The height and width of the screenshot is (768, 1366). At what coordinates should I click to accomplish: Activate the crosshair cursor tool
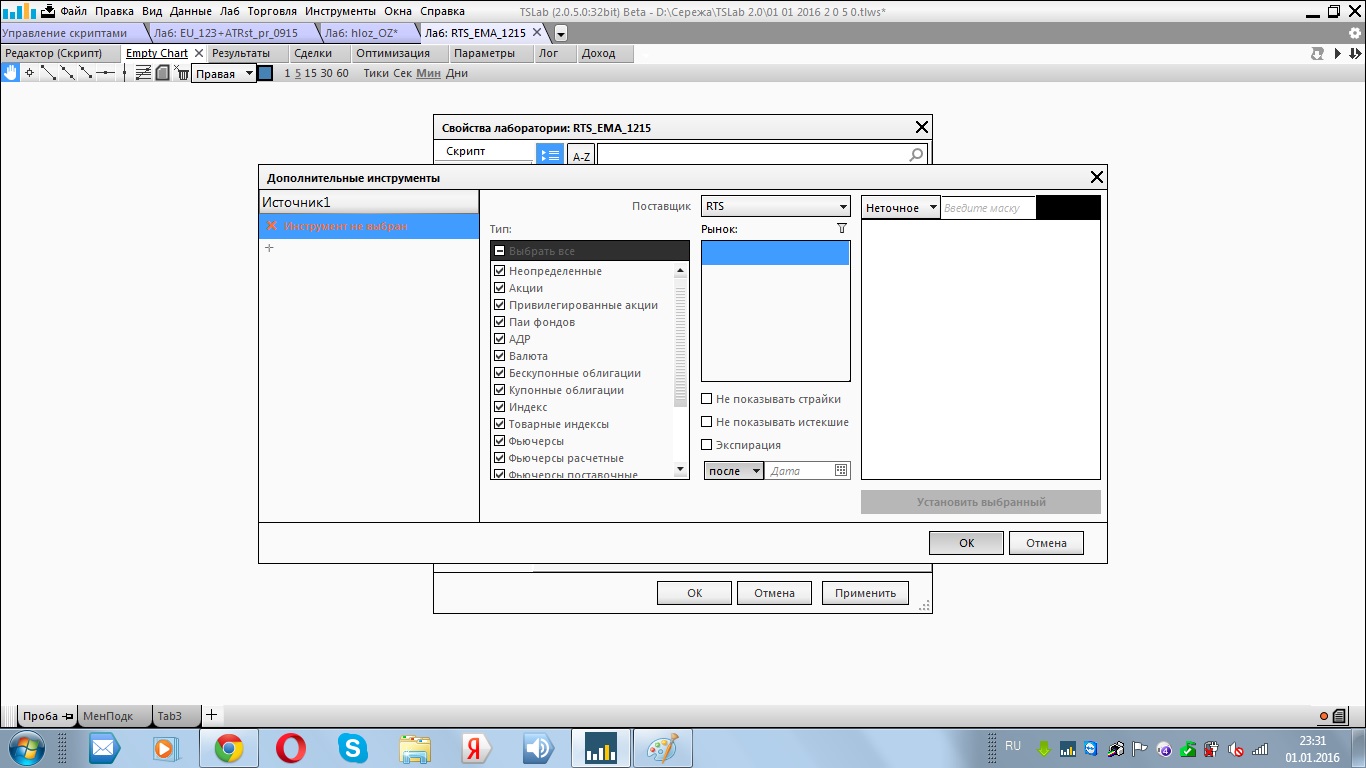pyautogui.click(x=29, y=73)
